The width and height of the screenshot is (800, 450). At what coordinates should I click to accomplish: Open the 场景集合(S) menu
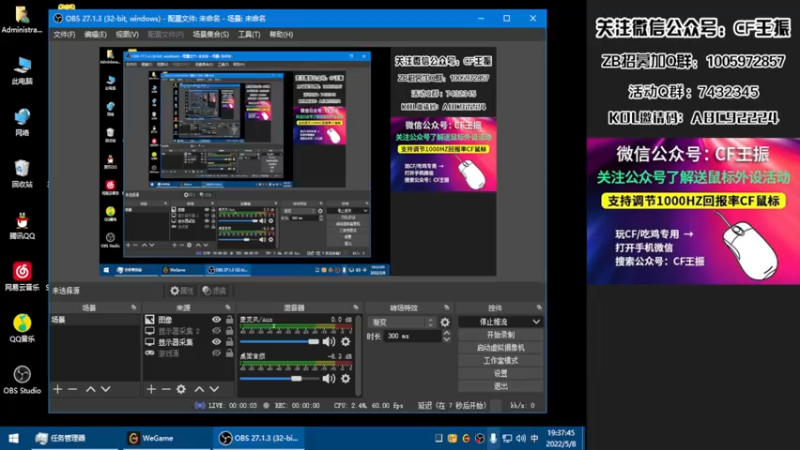coord(211,34)
